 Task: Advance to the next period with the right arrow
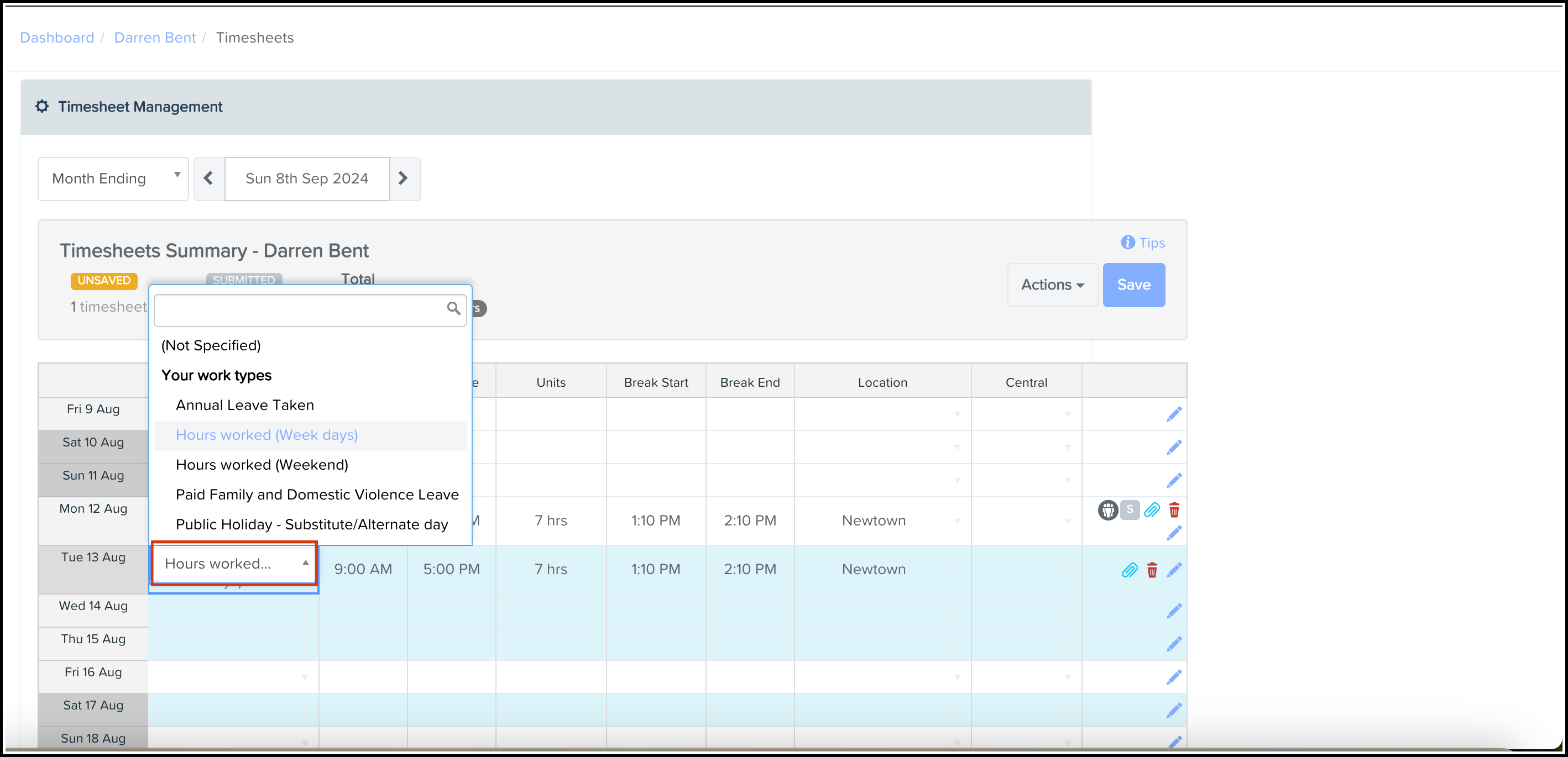pos(403,178)
